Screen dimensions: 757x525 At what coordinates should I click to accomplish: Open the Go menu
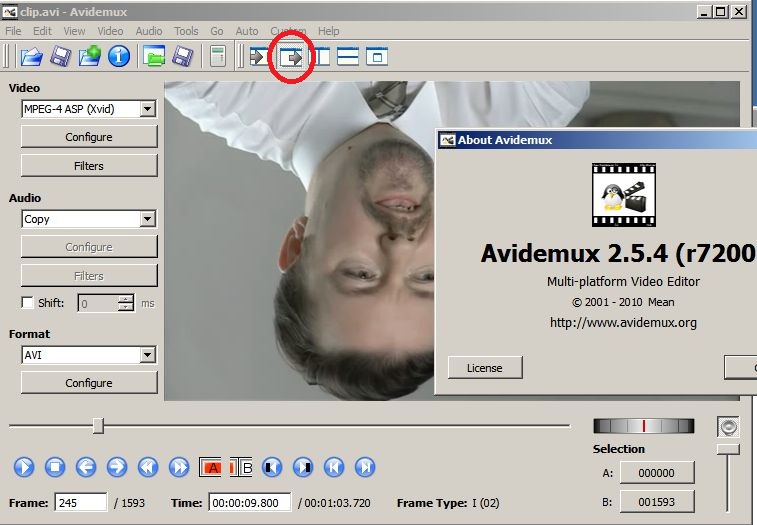coord(217,31)
